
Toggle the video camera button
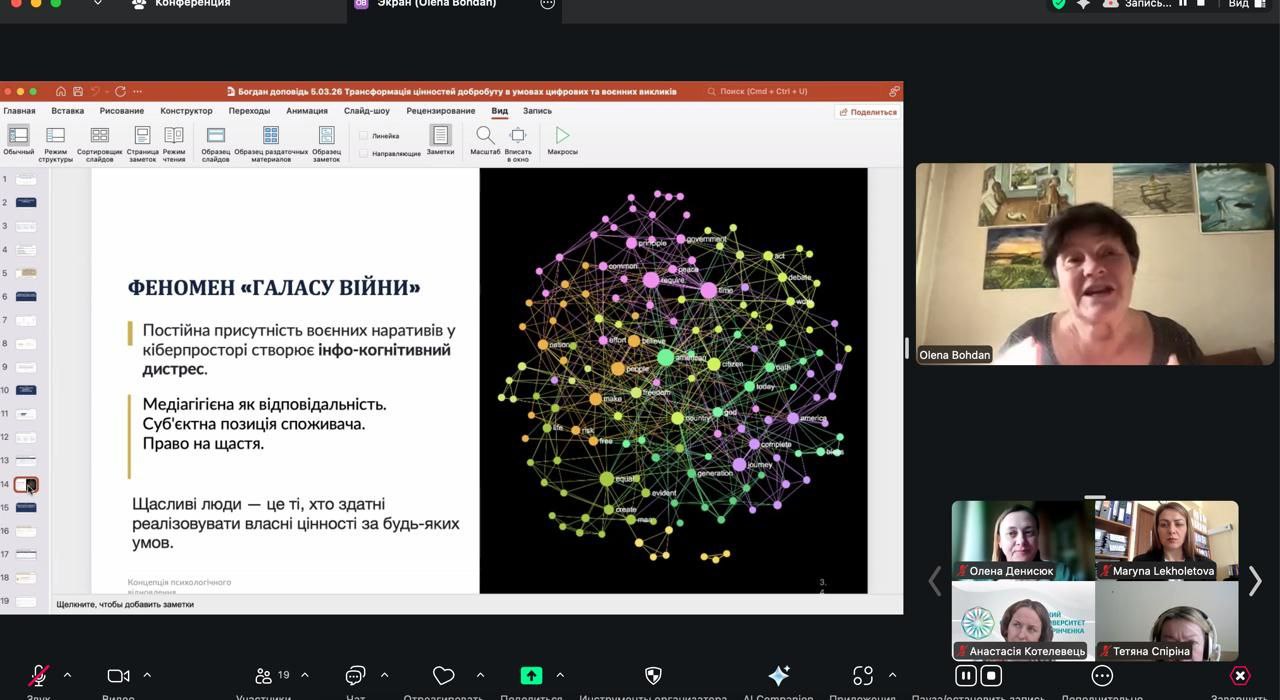click(x=118, y=676)
